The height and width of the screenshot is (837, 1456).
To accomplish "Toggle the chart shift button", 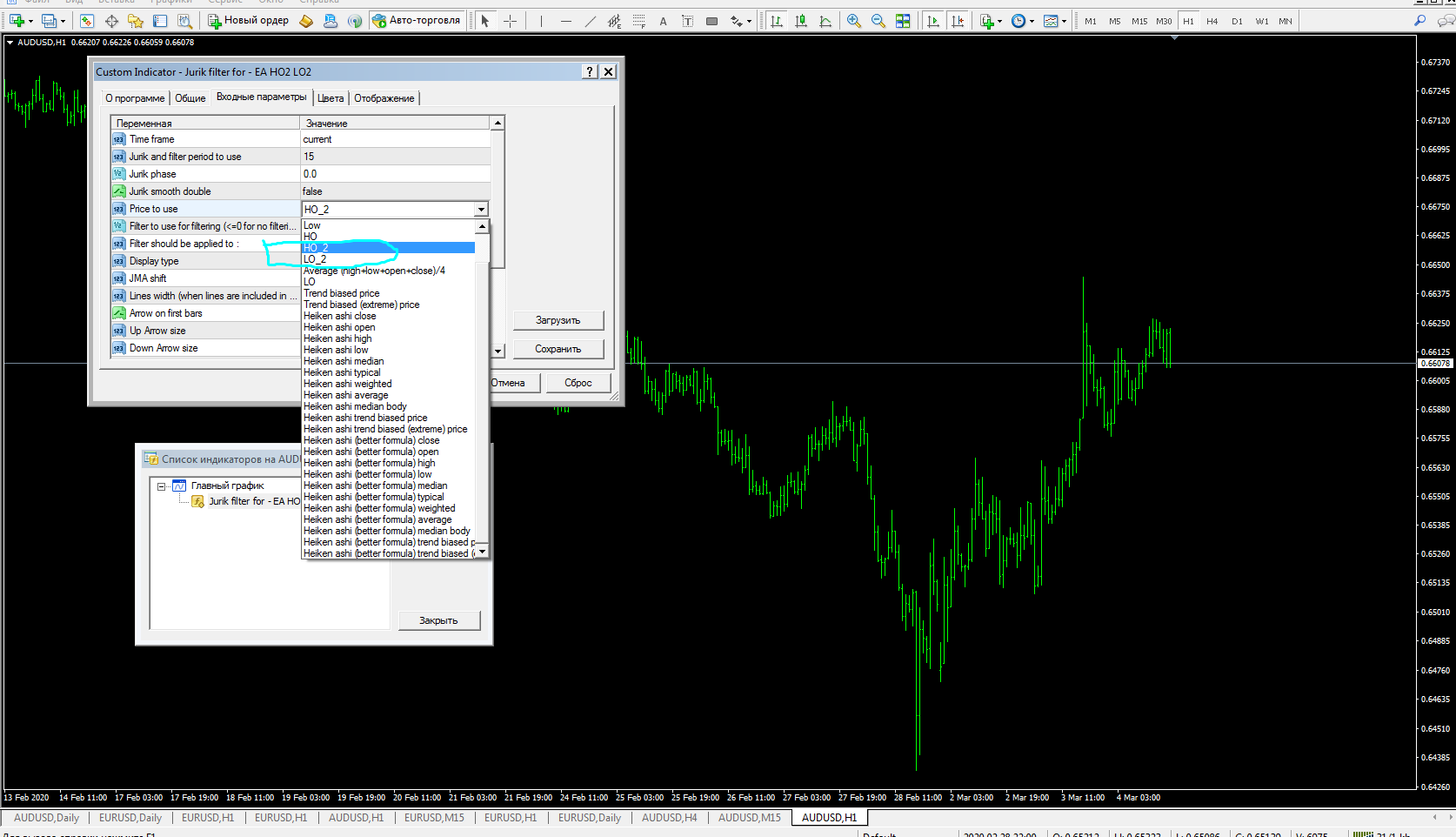I will [x=958, y=21].
